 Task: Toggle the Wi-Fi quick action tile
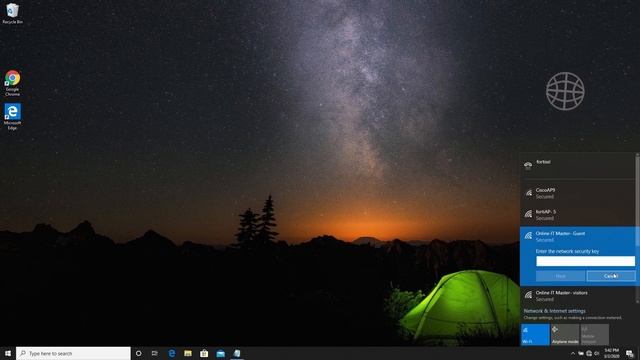pyautogui.click(x=535, y=335)
